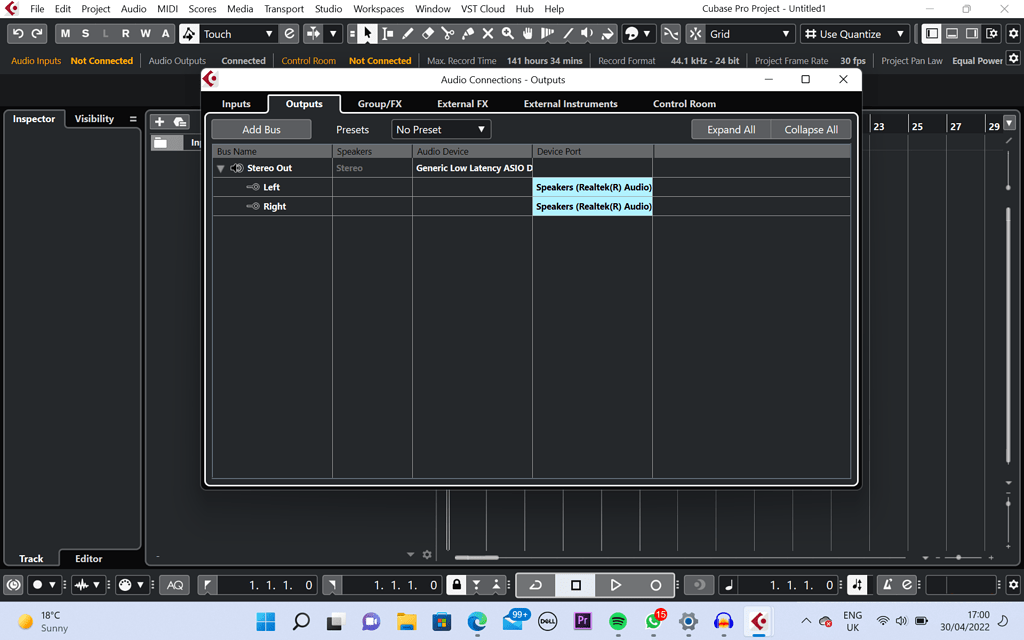
Task: Open record mode dropdown in transport
Action: 52,585
